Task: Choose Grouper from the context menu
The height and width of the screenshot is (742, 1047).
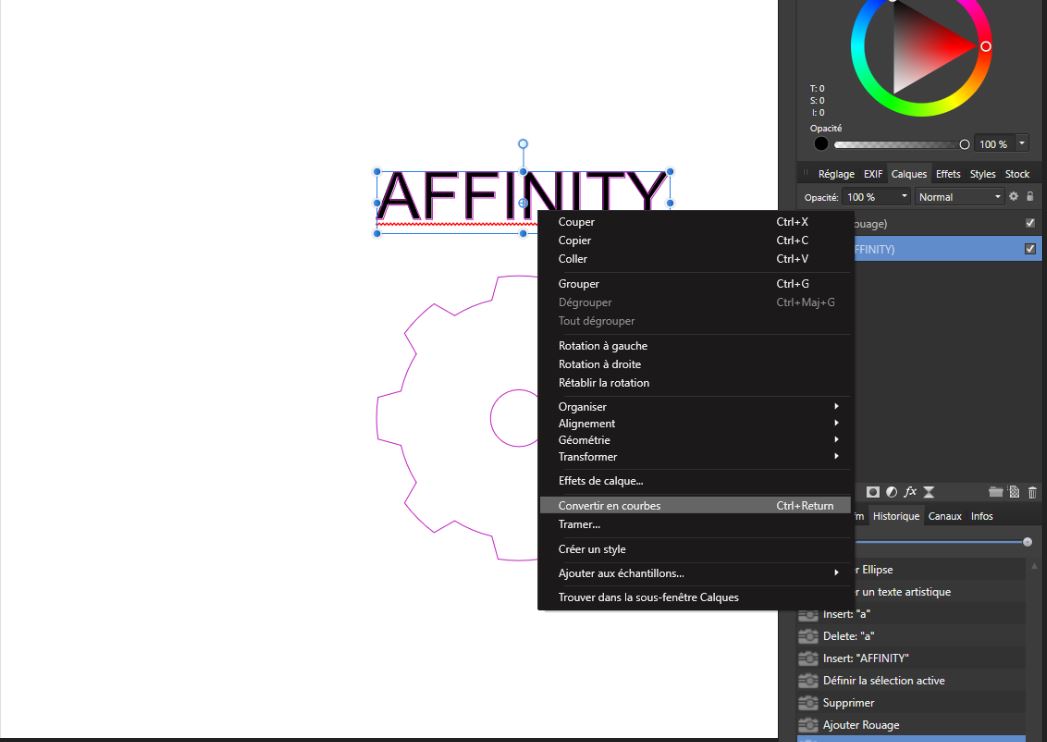Action: coord(694,283)
